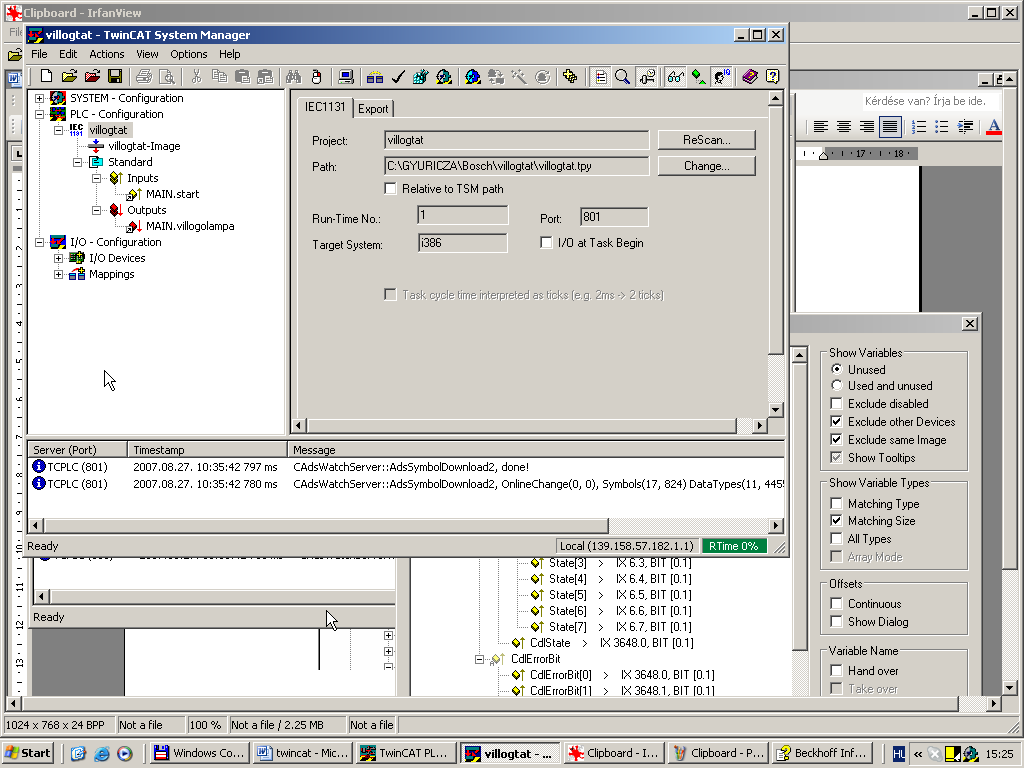Viewport: 1024px width, 768px height.
Task: Enable the I/O at Task Begin checkbox
Action: pyautogui.click(x=546, y=243)
